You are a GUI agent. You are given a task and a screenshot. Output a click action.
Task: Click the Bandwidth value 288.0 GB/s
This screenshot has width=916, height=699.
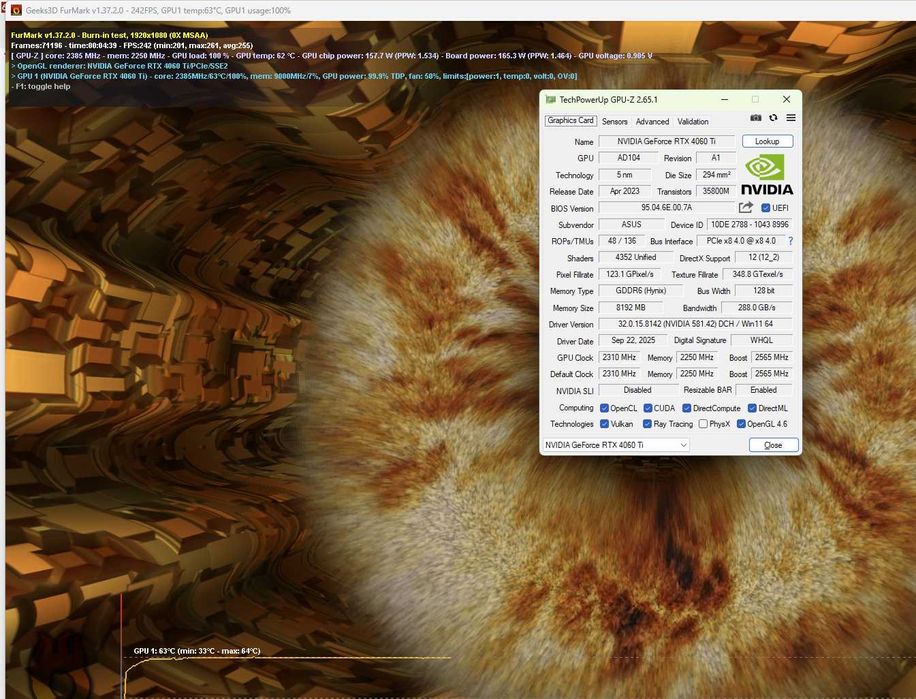pyautogui.click(x=757, y=308)
